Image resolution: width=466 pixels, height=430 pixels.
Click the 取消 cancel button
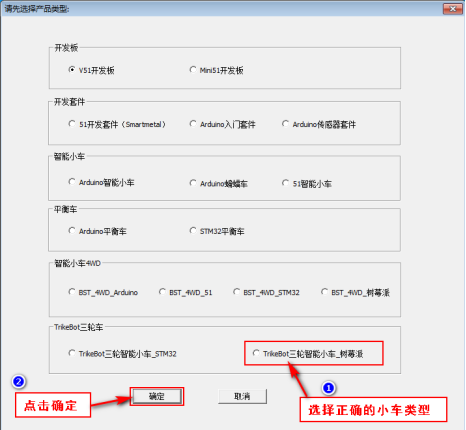point(242,396)
